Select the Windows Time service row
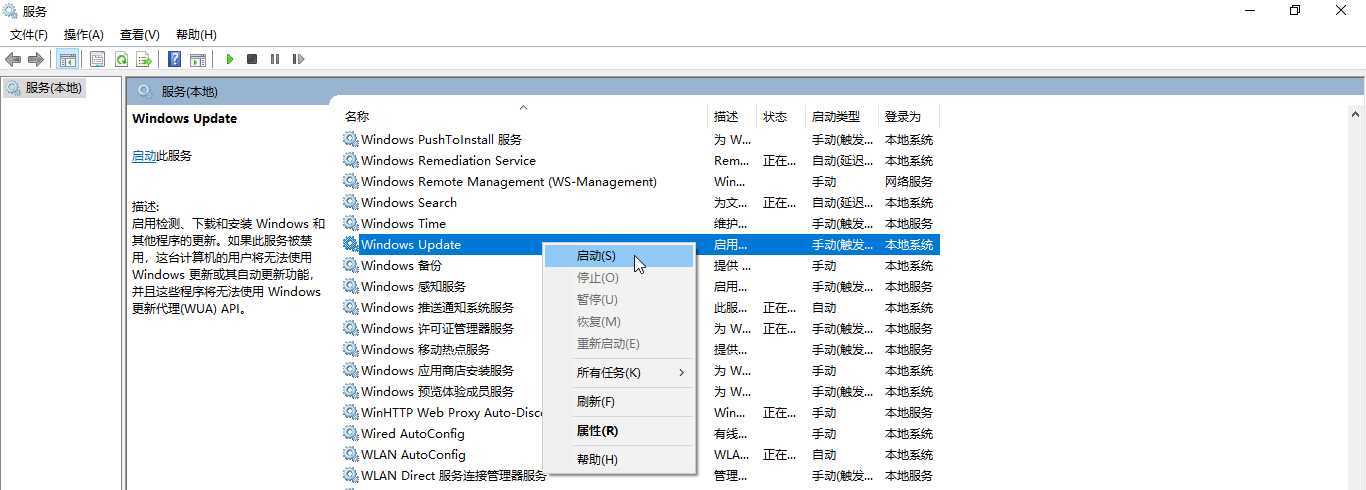The height and width of the screenshot is (490, 1366). pos(639,223)
